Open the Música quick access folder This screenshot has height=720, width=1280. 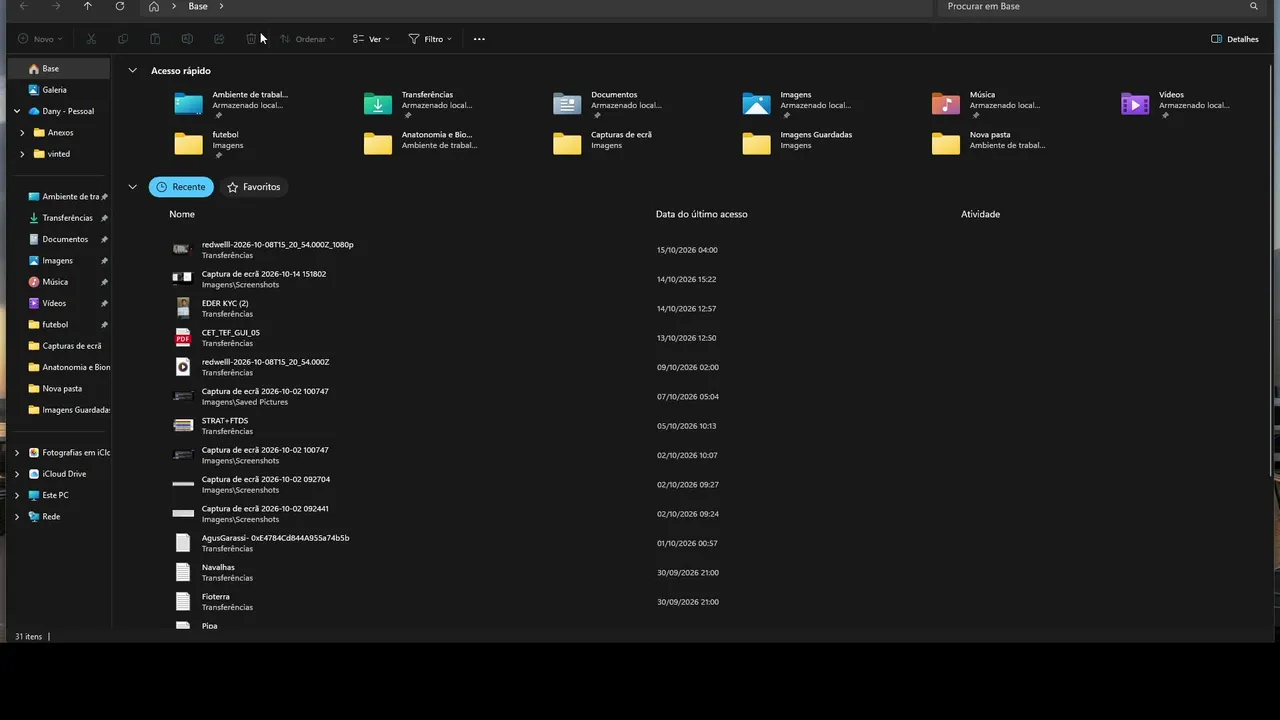pos(988,104)
